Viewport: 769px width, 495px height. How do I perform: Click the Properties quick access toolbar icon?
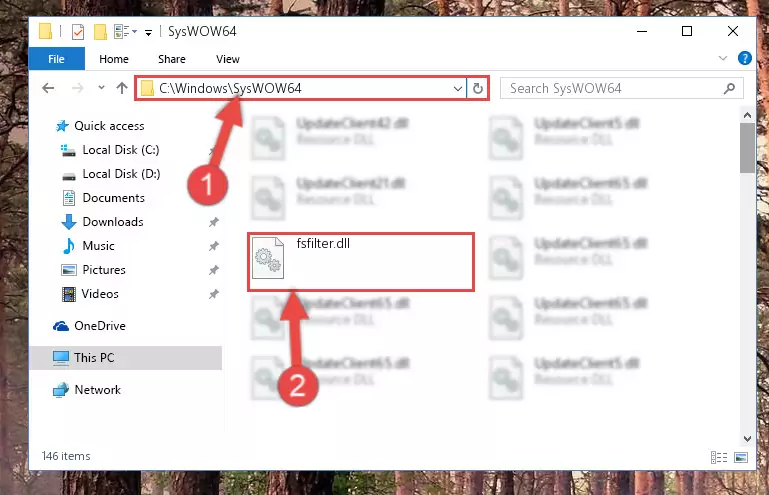click(x=77, y=32)
